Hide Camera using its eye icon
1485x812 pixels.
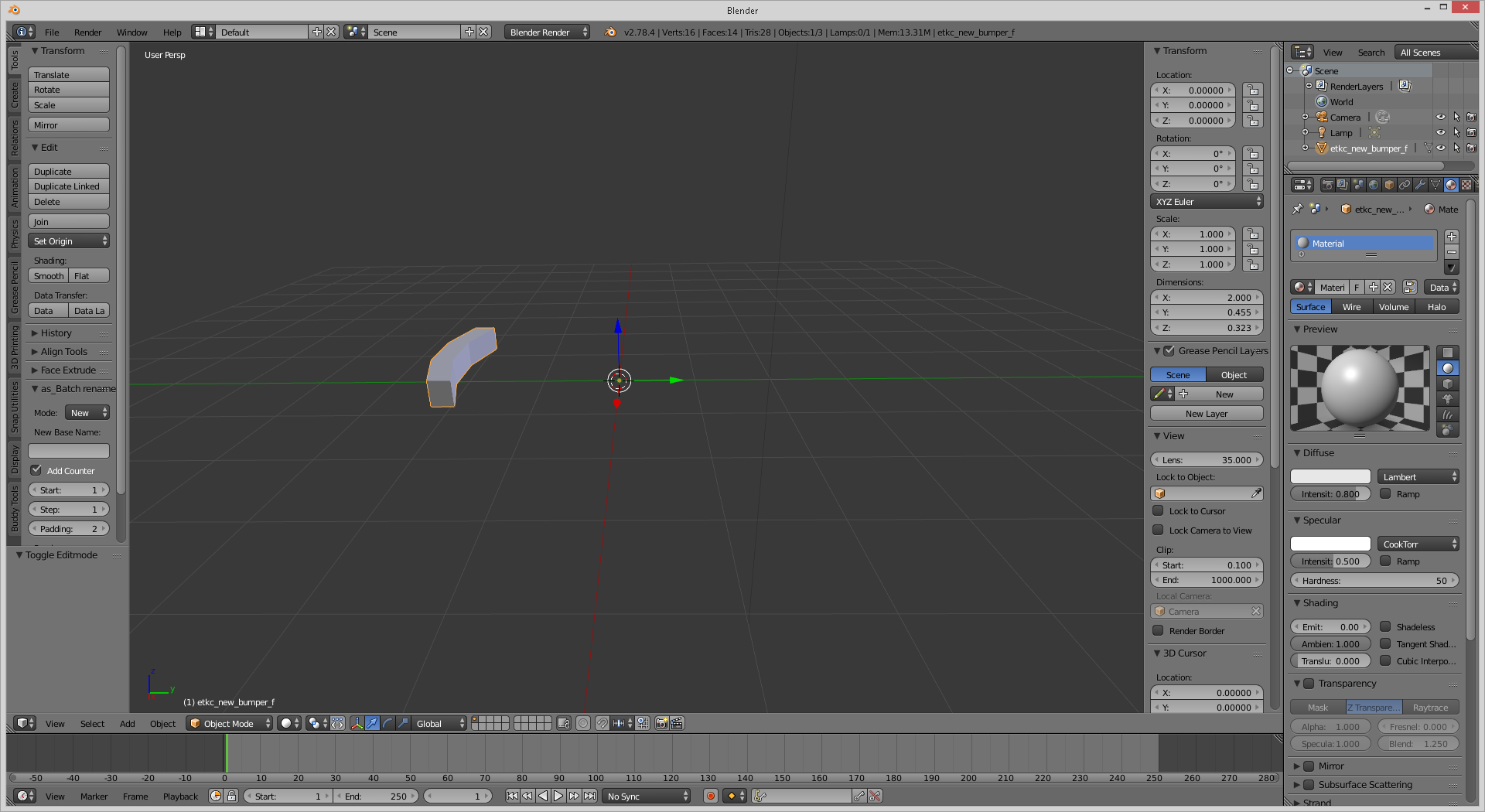tap(1440, 118)
